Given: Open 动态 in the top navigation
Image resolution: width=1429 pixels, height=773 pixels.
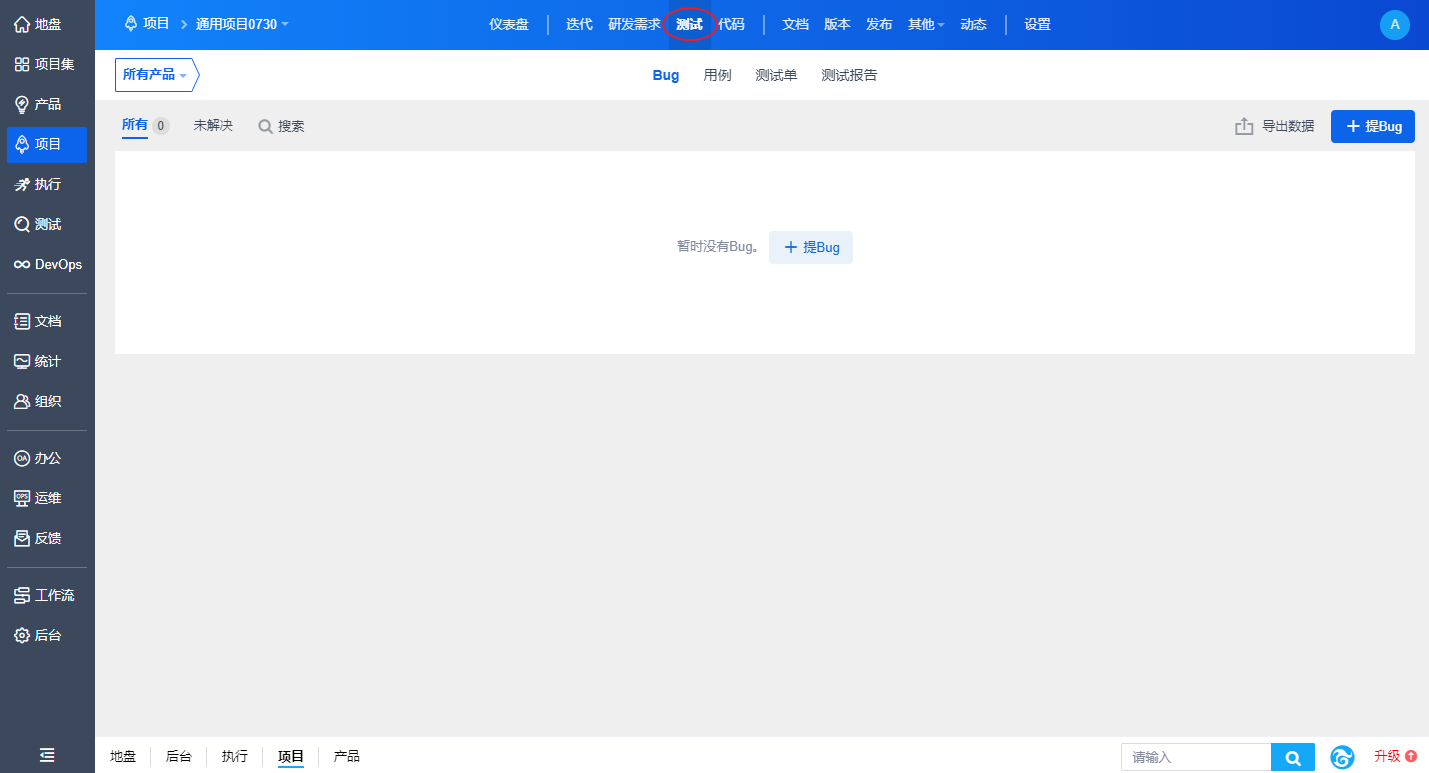Looking at the screenshot, I should [973, 24].
